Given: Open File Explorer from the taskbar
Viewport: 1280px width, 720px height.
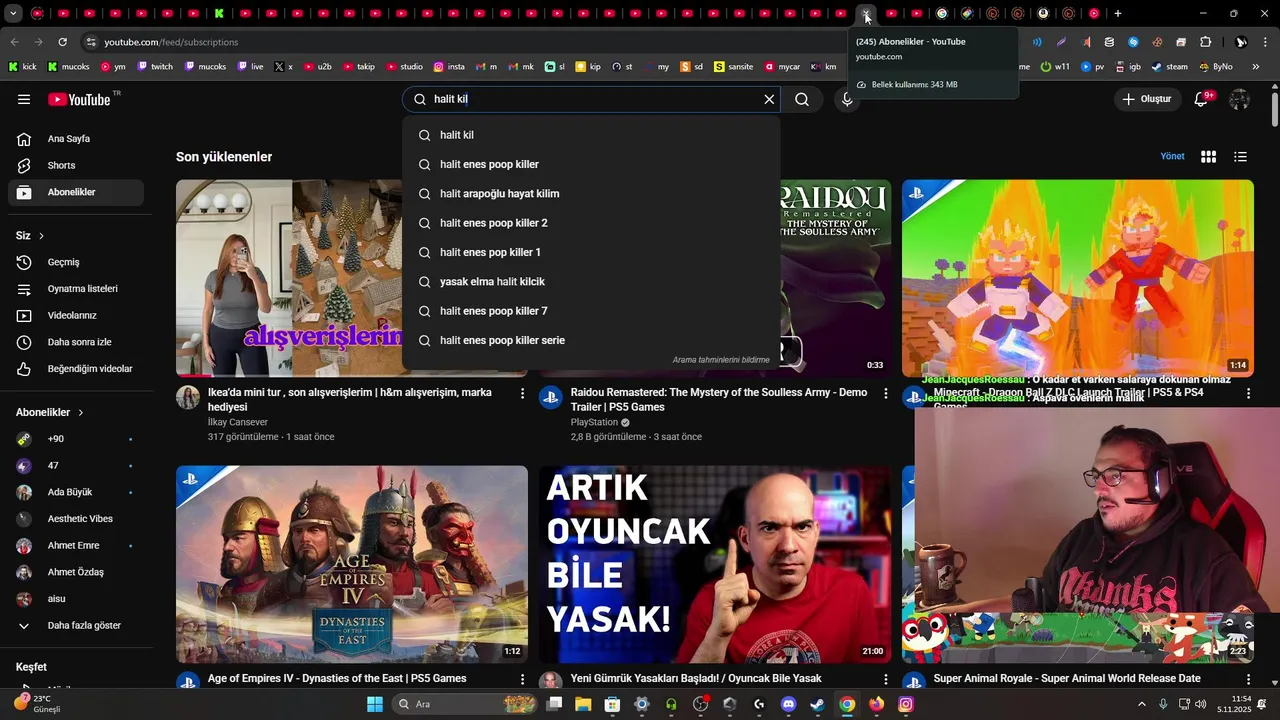Looking at the screenshot, I should coord(583,704).
